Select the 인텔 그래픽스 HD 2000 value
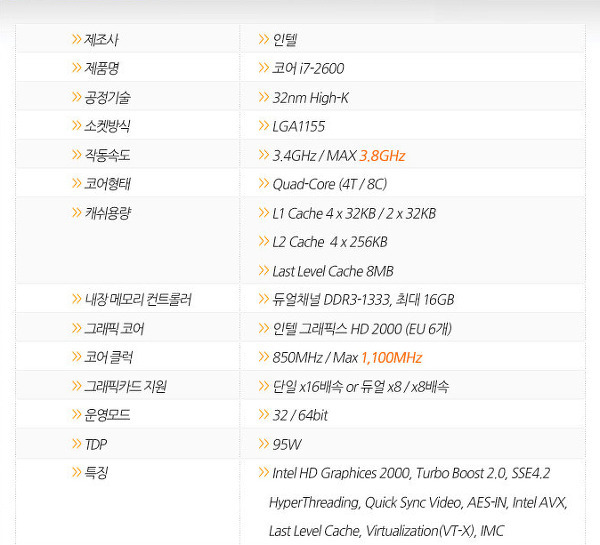Image resolution: width=600 pixels, height=545 pixels. point(362,329)
